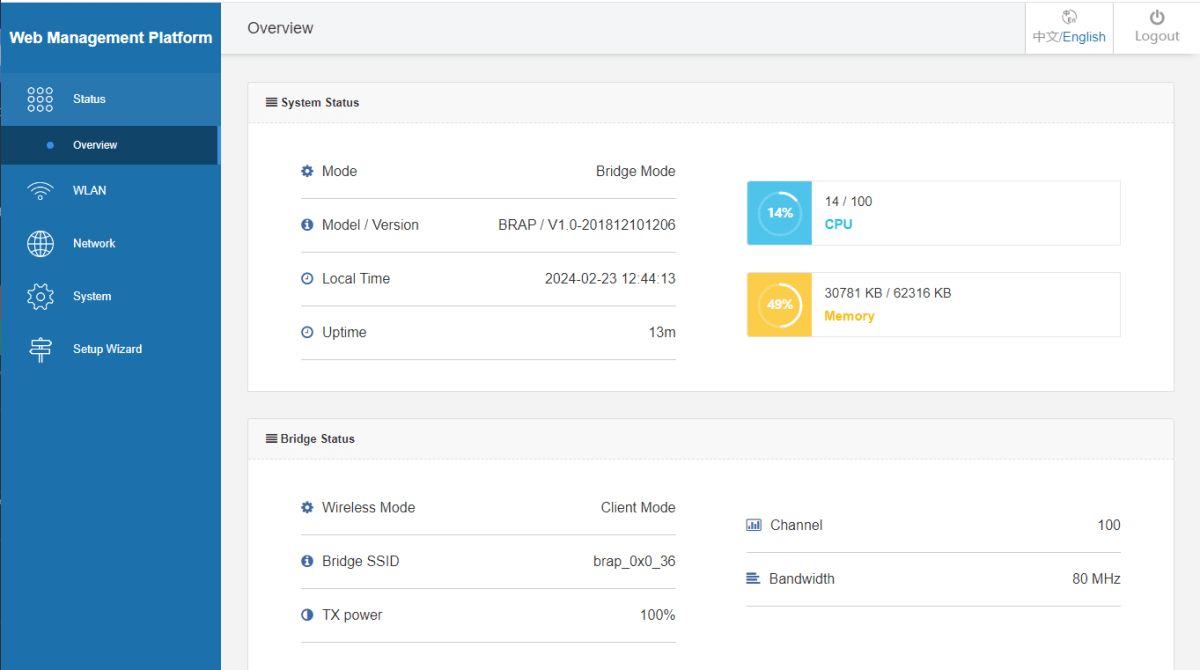Click the Status grid icon in sidebar
The height and width of the screenshot is (670, 1200).
click(x=40, y=99)
